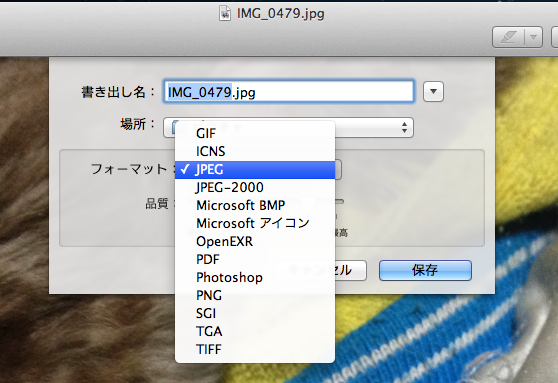The width and height of the screenshot is (558, 383).
Task: Choose ICNS format option
Action: (x=255, y=151)
